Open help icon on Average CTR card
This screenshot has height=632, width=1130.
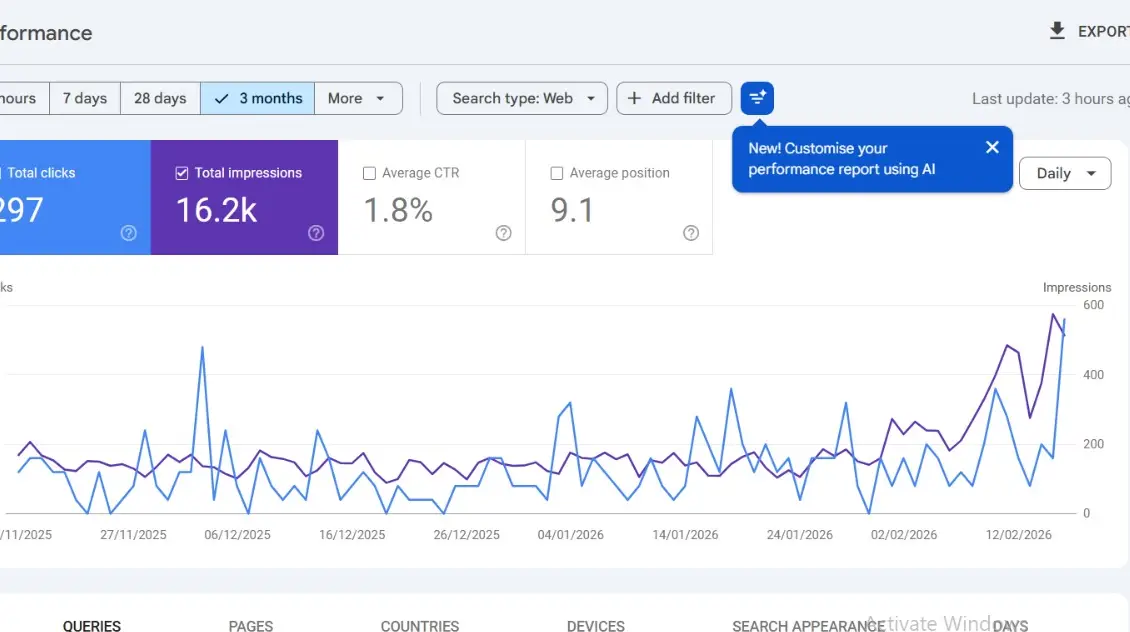pyautogui.click(x=503, y=233)
